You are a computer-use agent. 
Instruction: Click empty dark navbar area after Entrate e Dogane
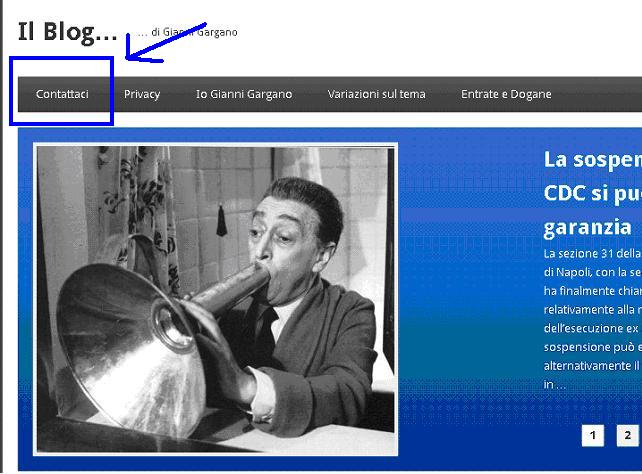pos(598,94)
